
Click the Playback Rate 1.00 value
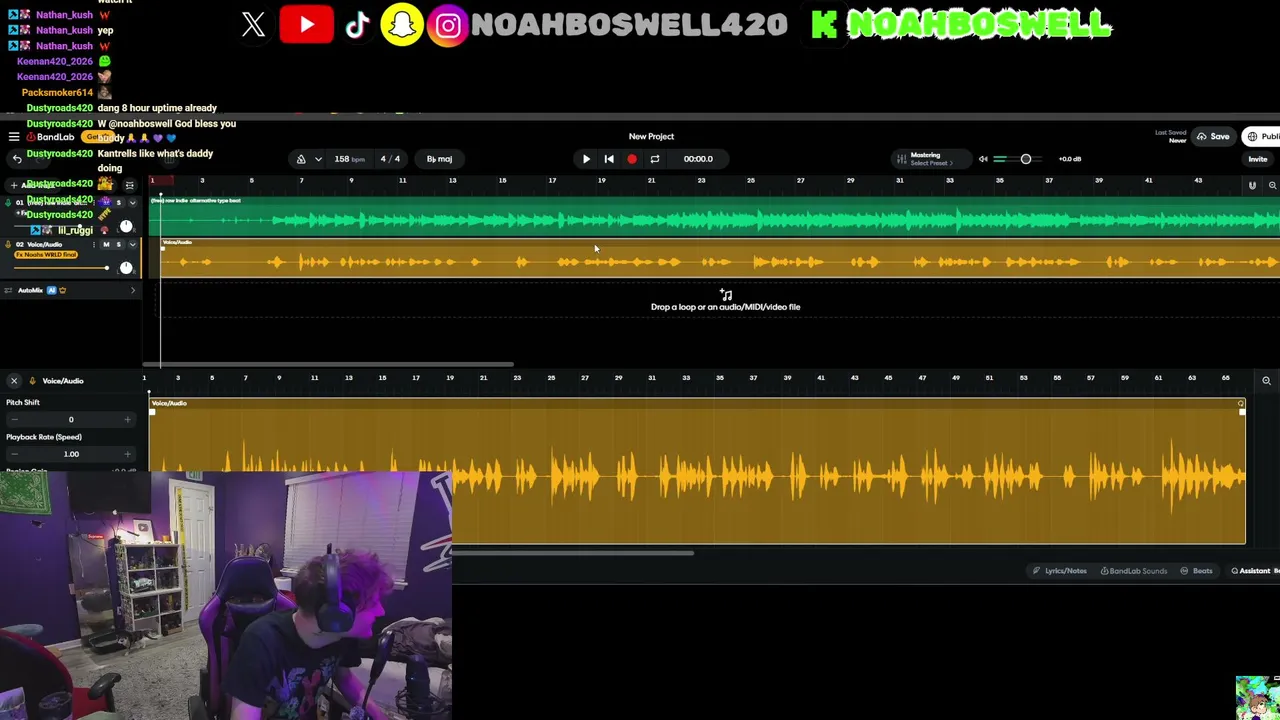[x=71, y=454]
